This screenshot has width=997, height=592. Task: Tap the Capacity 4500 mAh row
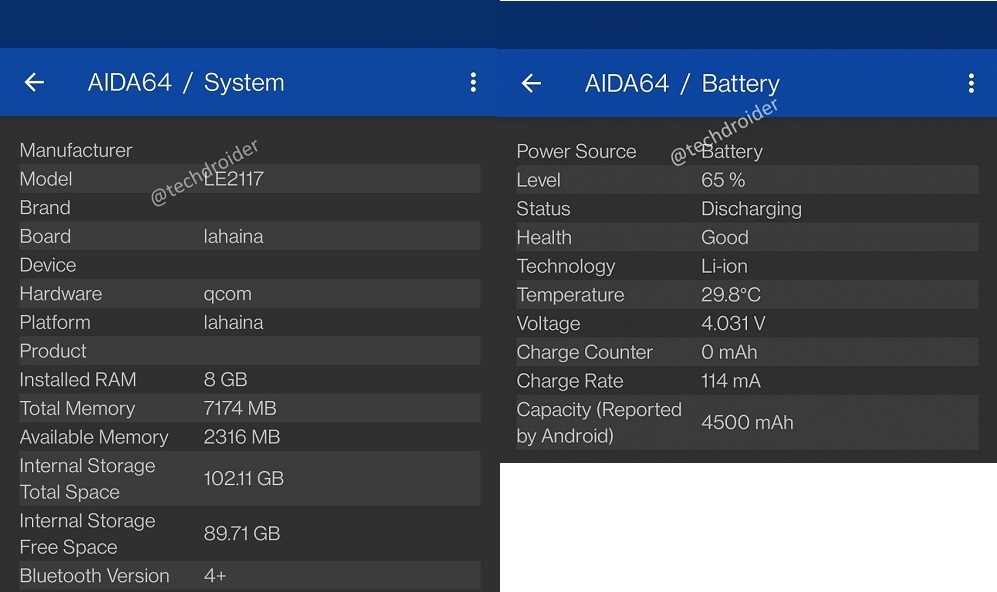coord(746,423)
